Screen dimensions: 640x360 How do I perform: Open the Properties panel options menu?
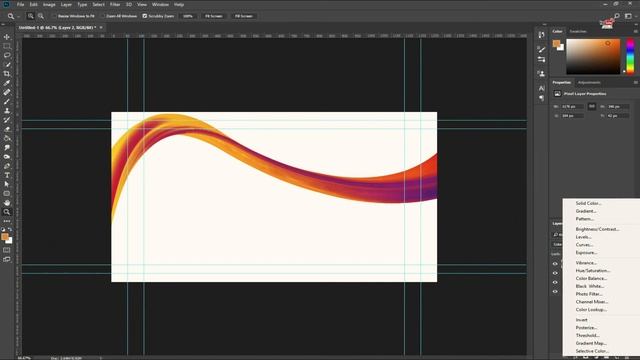tap(636, 82)
